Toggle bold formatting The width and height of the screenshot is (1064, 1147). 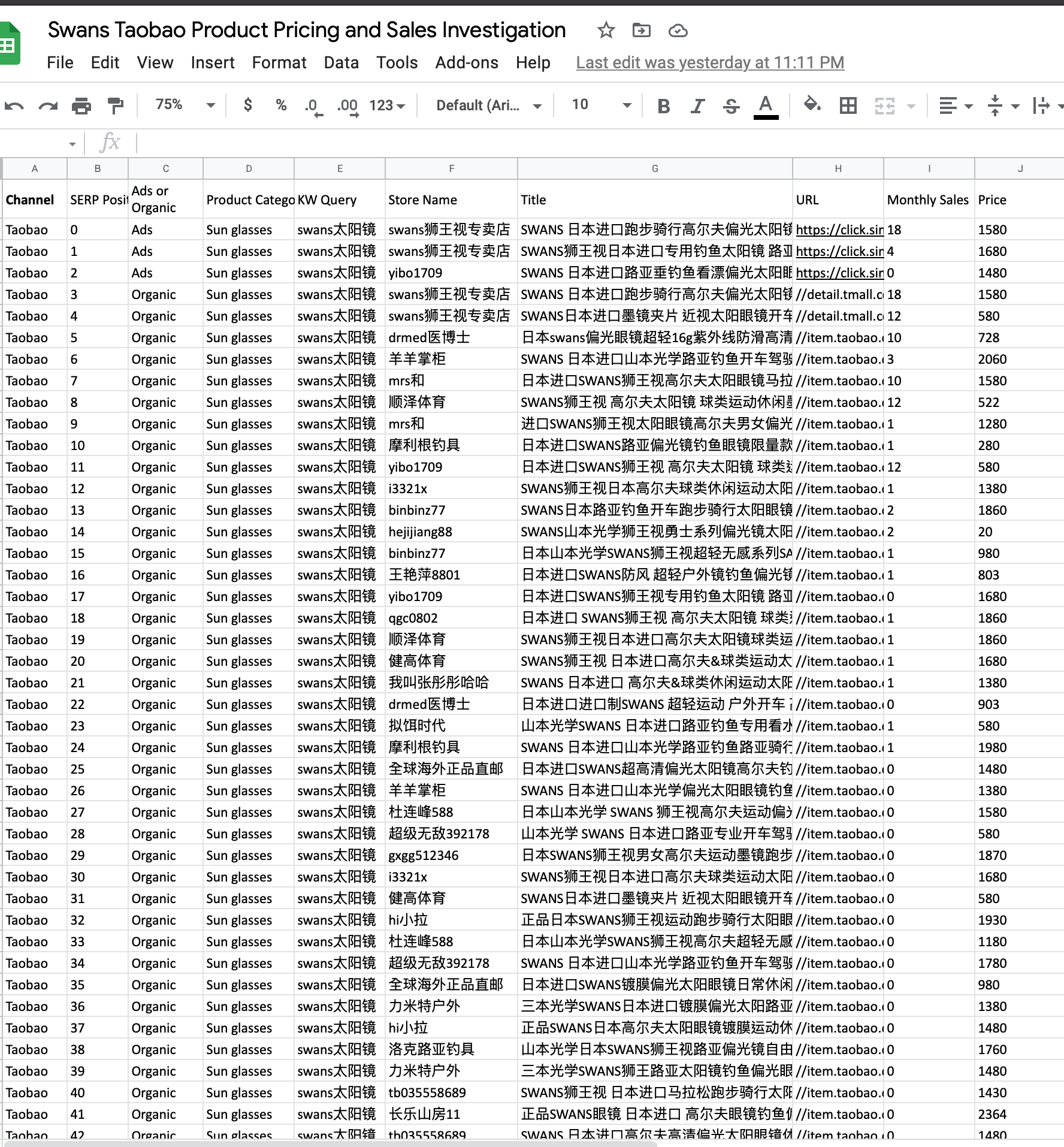664,106
